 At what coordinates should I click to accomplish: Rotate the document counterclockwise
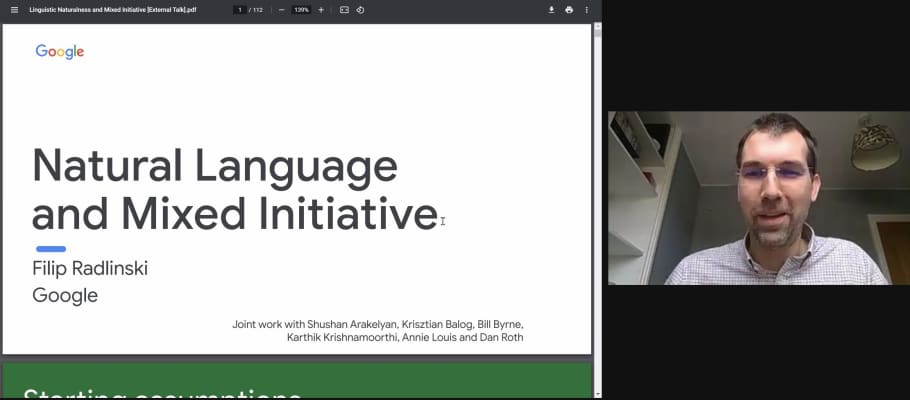360,10
